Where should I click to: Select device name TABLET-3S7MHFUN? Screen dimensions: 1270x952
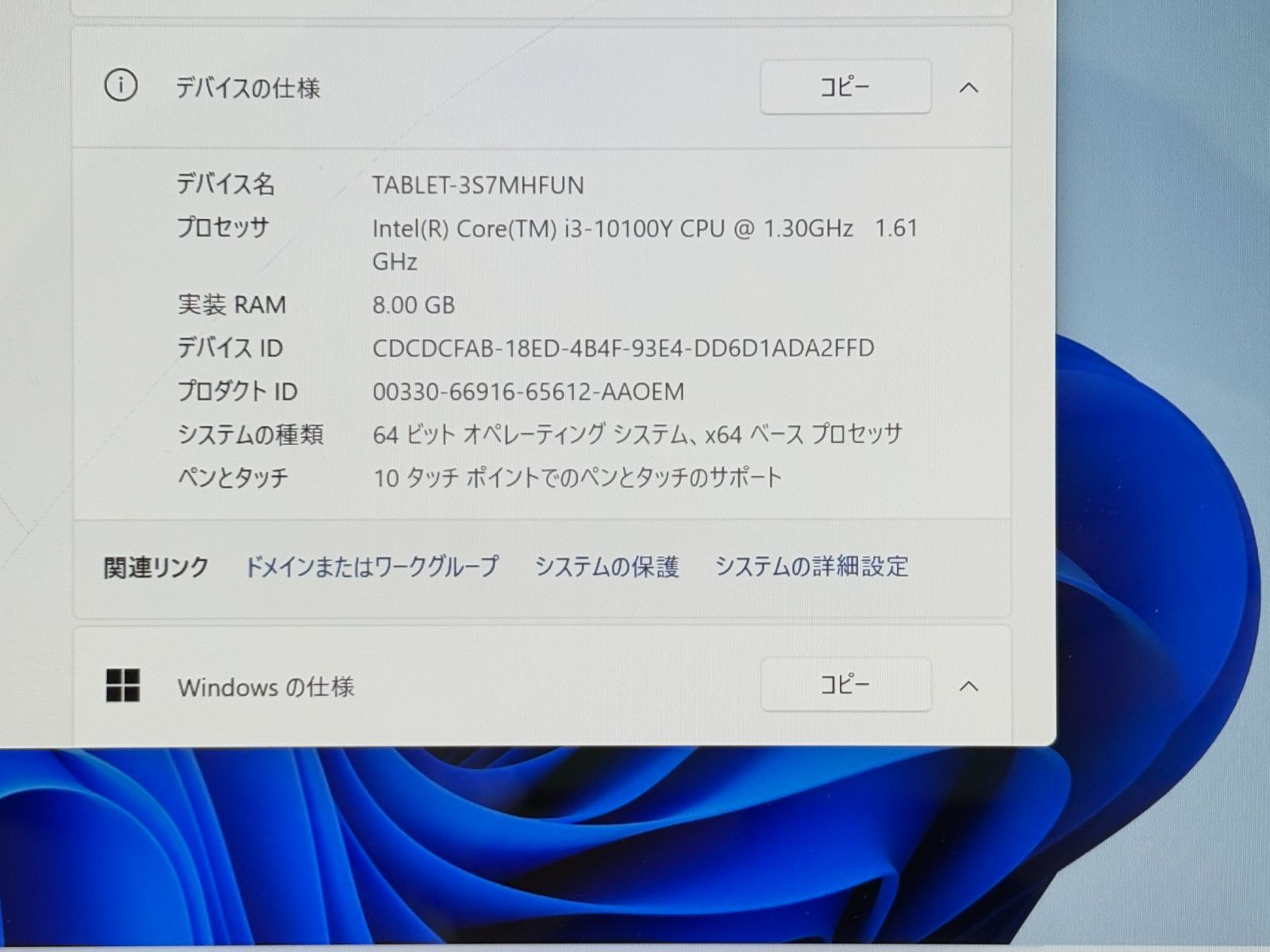478,186
